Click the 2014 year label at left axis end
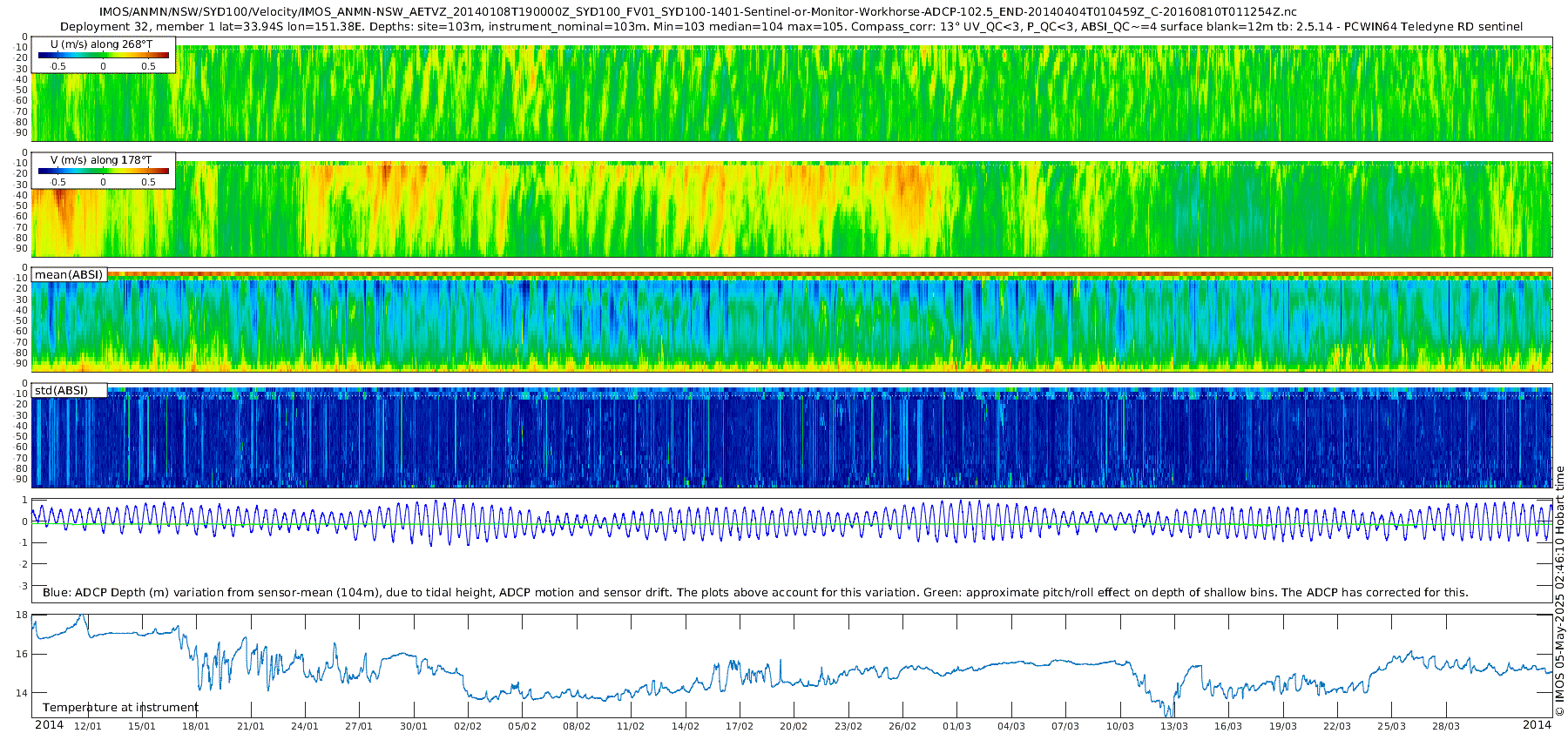The image size is (1568, 740). [49, 725]
